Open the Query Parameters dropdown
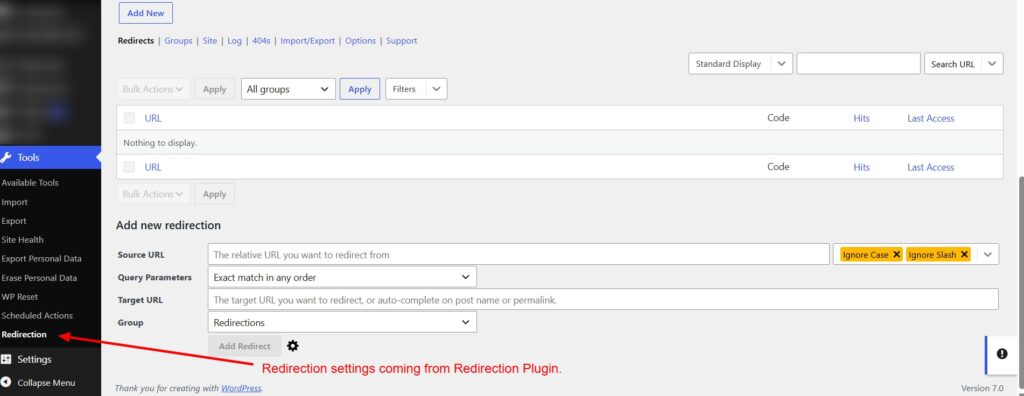 (342, 277)
